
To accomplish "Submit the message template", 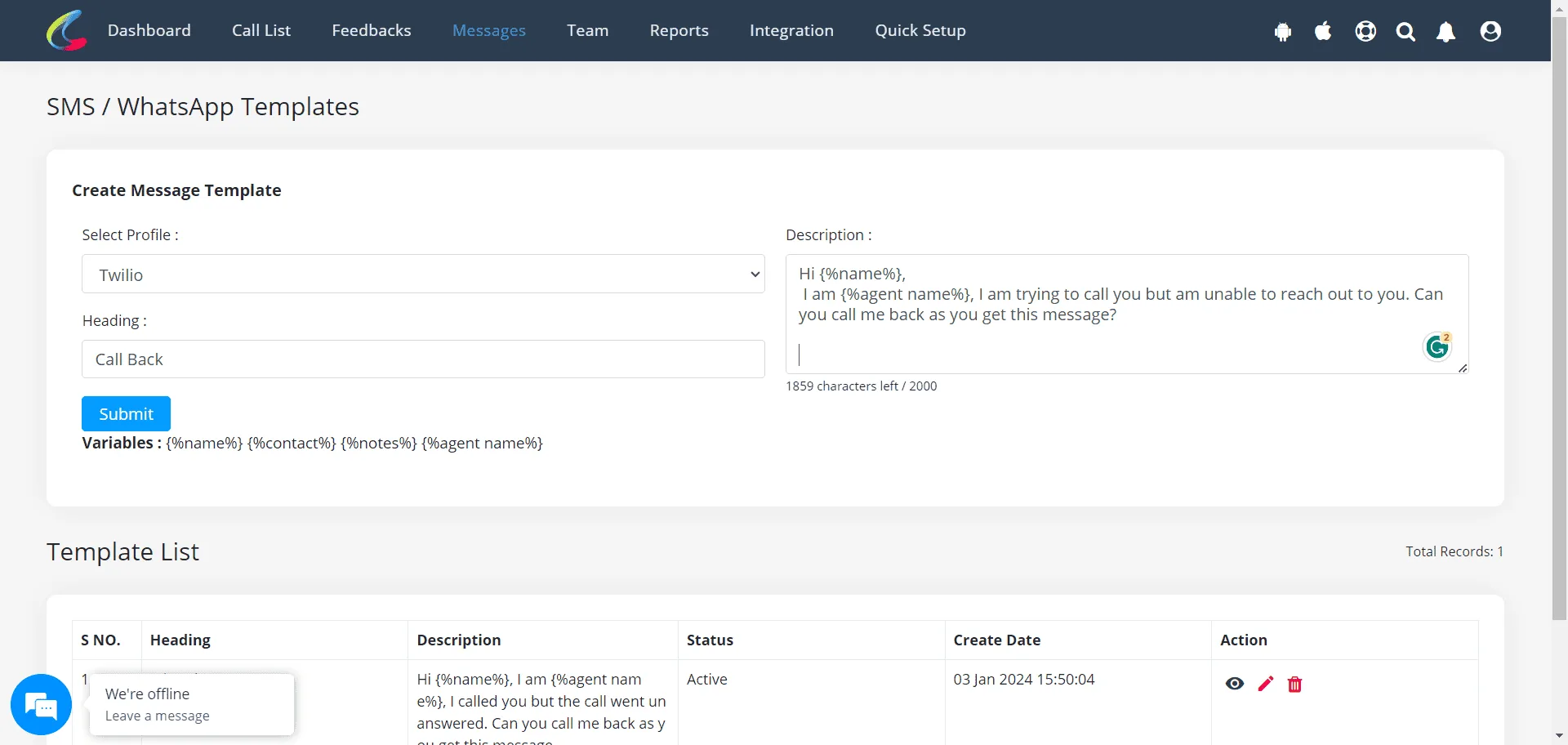I will tap(126, 413).
